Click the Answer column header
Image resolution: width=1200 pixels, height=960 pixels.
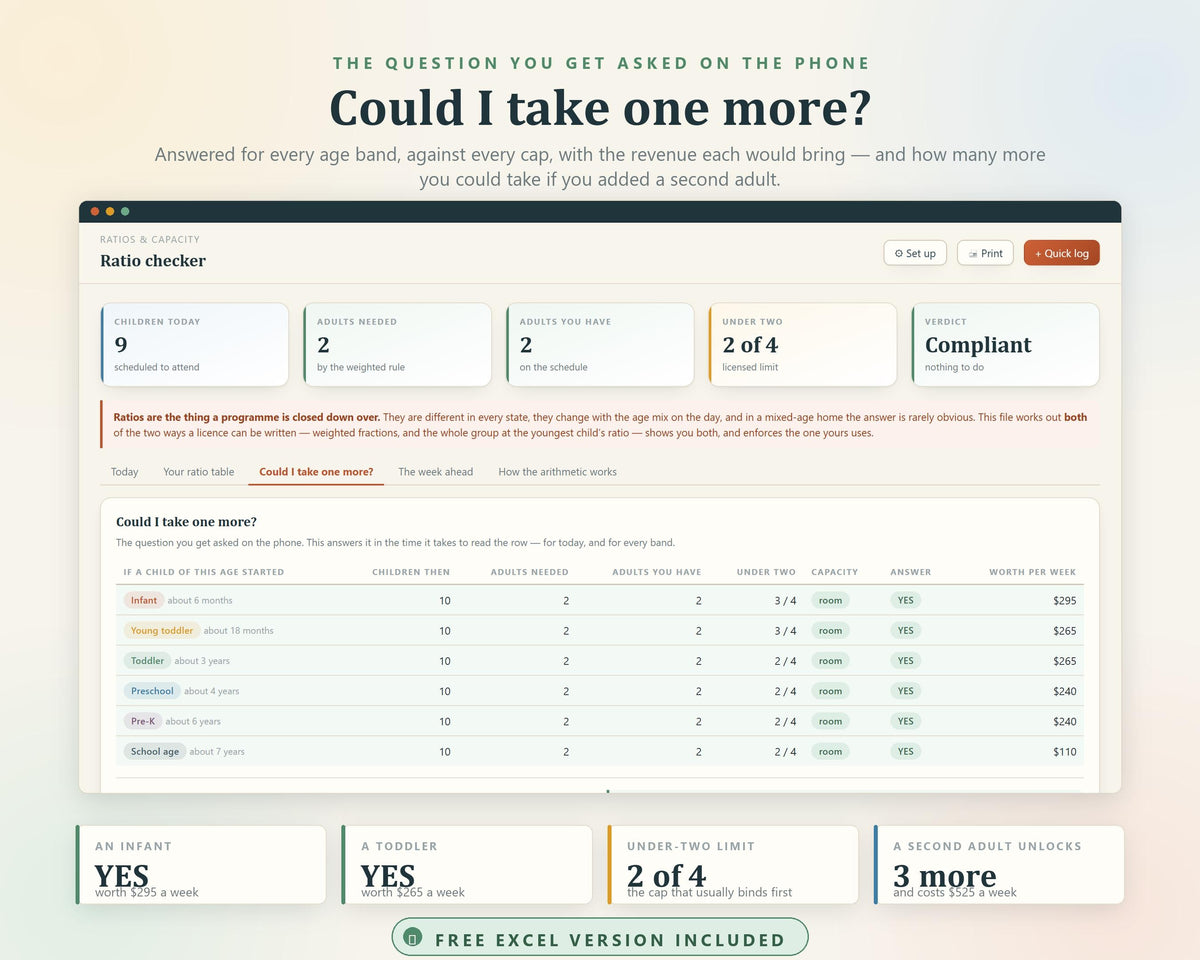[910, 572]
